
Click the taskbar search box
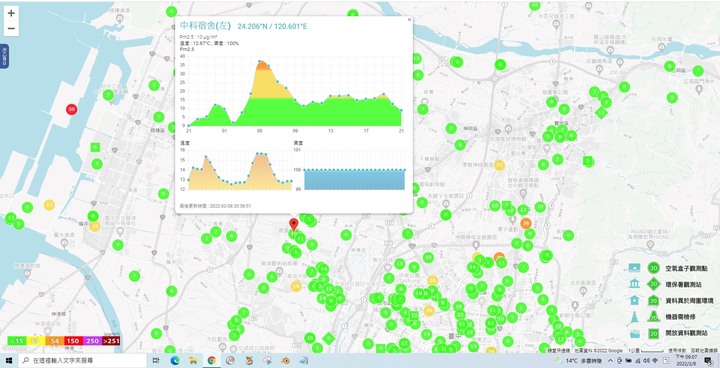pyautogui.click(x=82, y=361)
